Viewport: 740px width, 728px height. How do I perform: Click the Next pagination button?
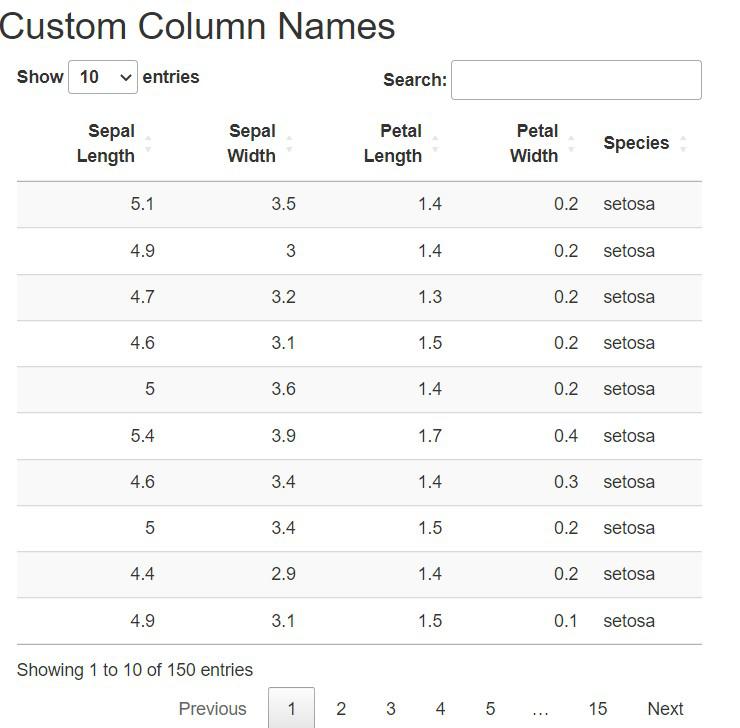[x=665, y=708]
